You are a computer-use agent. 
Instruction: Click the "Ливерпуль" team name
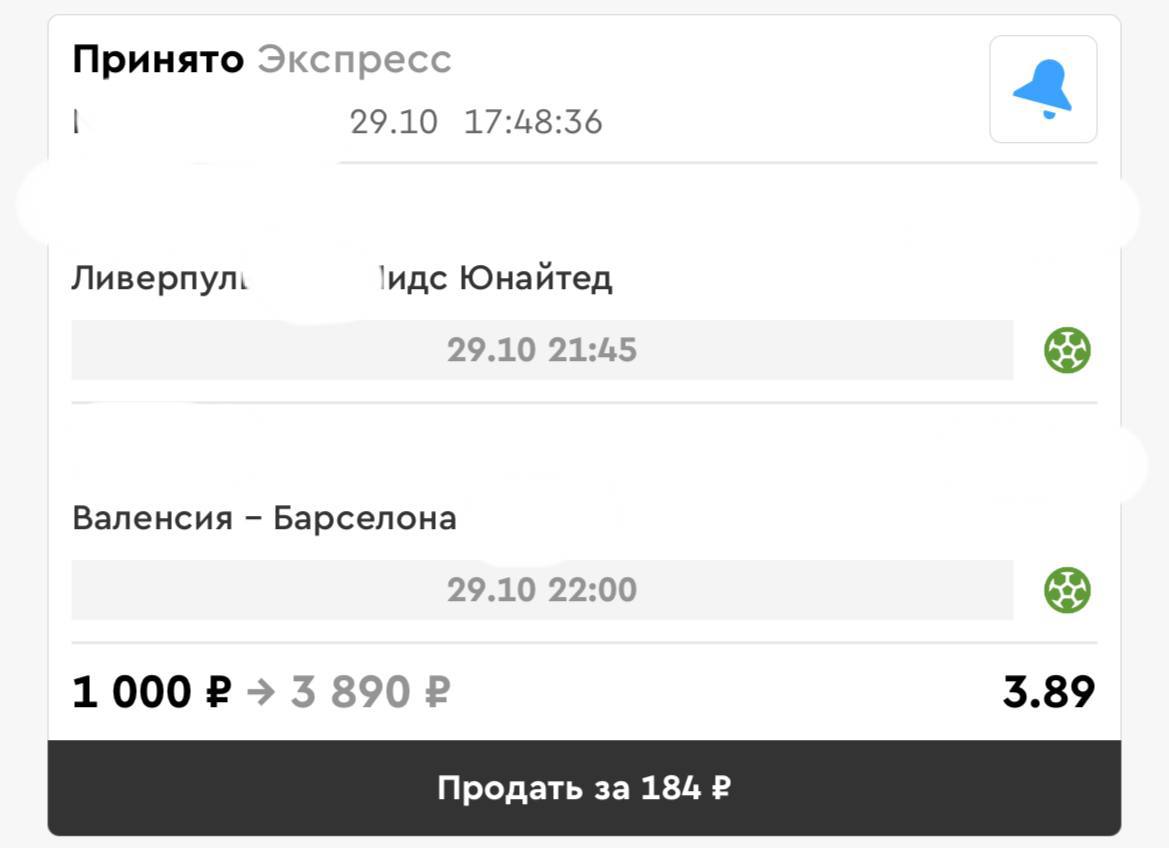158,279
